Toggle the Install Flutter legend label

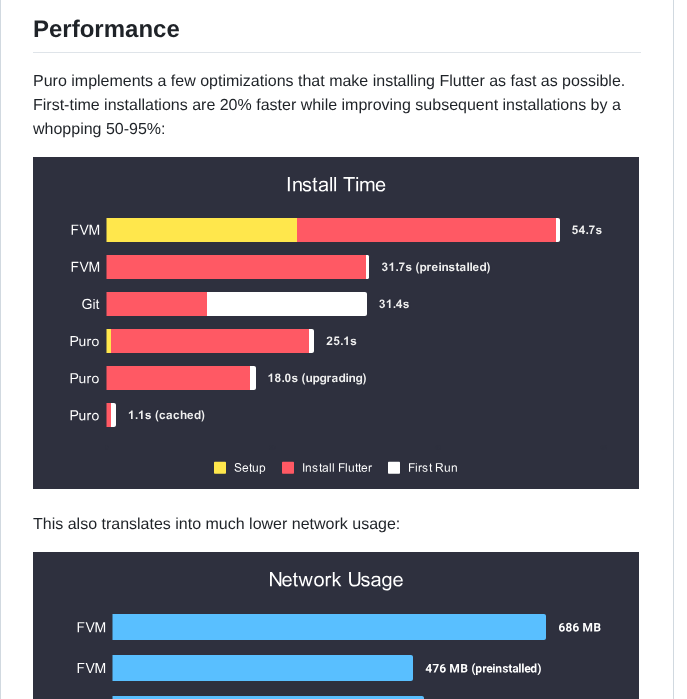tap(337, 468)
